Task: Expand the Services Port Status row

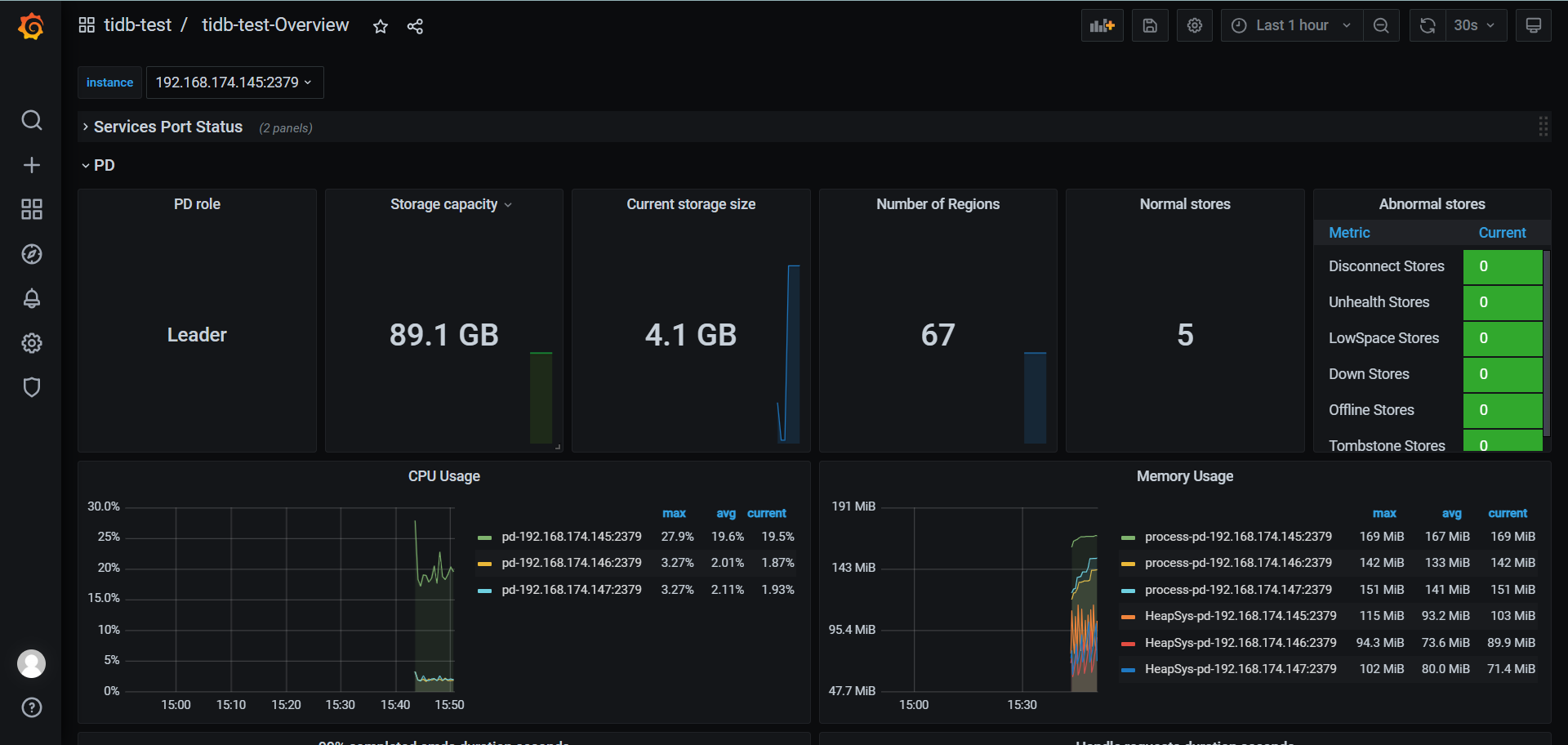Action: (x=168, y=127)
